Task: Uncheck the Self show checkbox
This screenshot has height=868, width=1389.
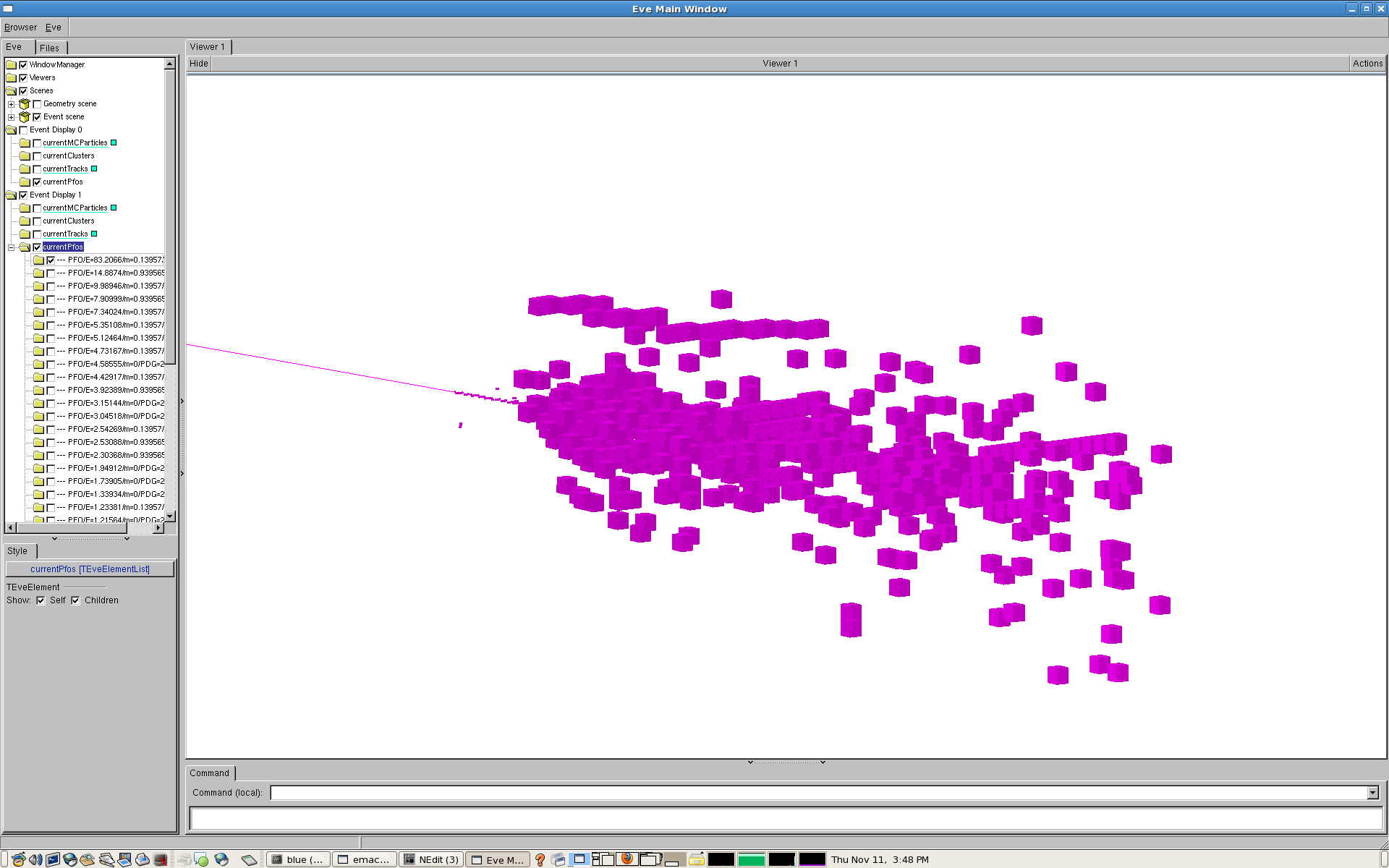Action: [x=41, y=600]
